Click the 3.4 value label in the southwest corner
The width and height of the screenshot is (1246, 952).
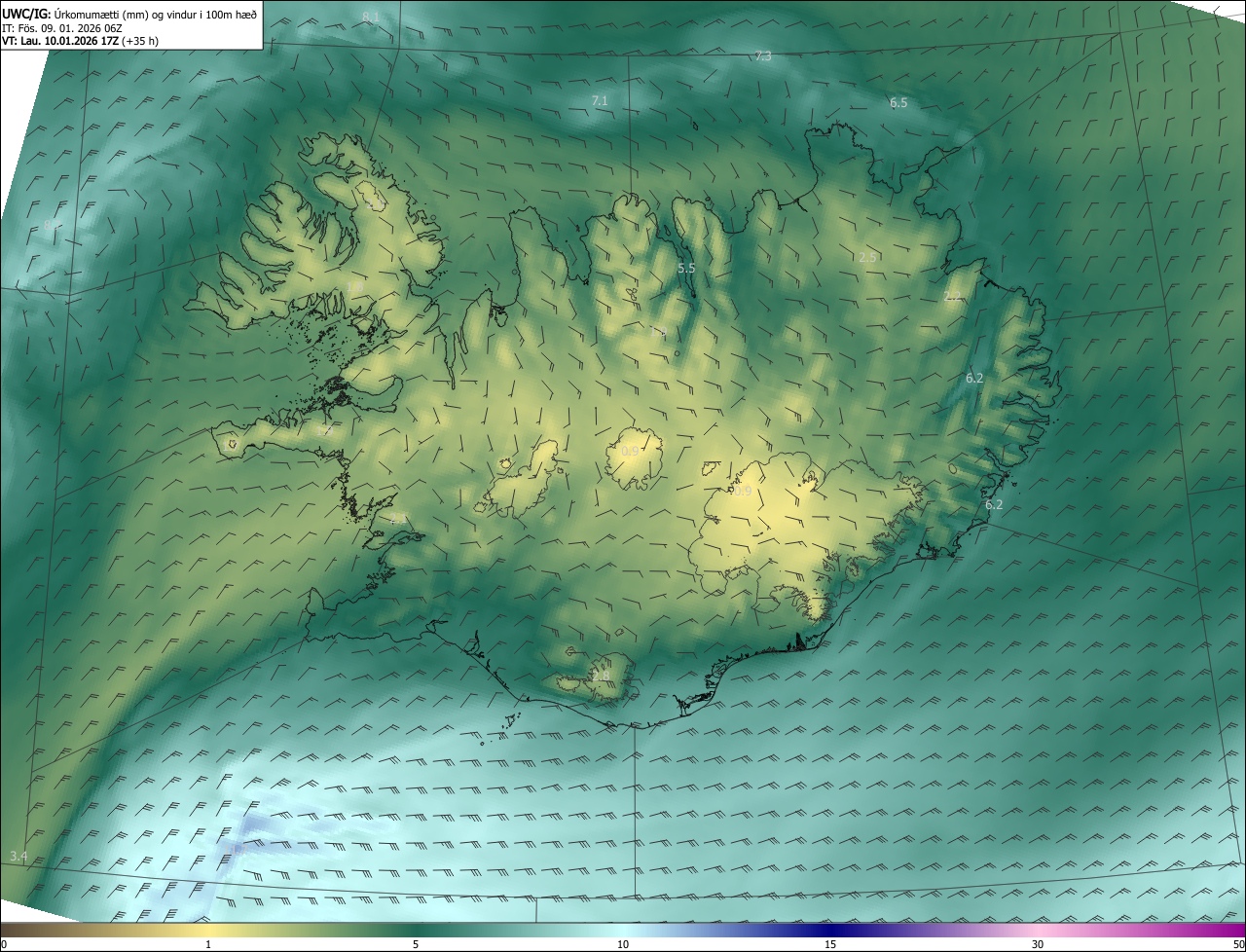coord(18,856)
